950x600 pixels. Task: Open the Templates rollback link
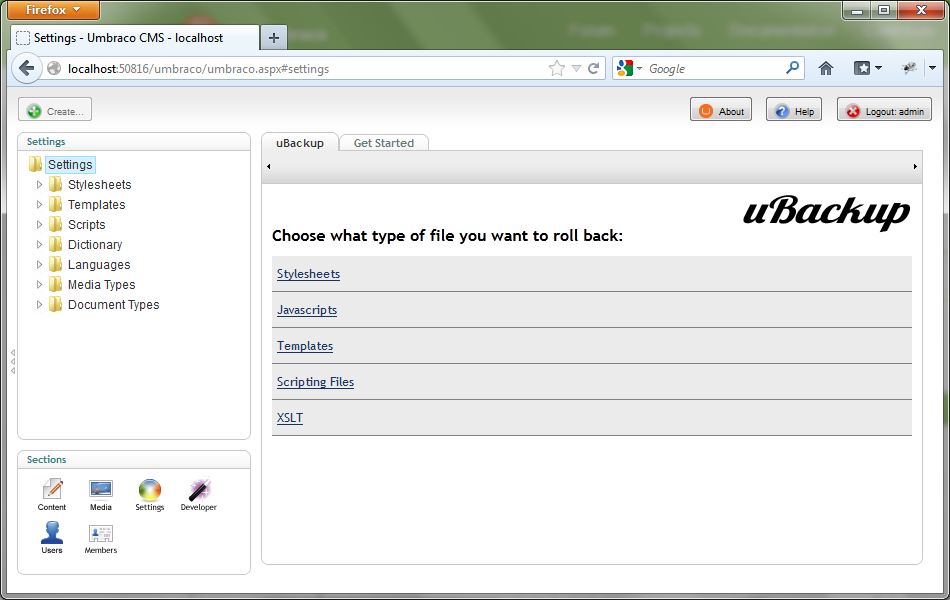coord(305,346)
